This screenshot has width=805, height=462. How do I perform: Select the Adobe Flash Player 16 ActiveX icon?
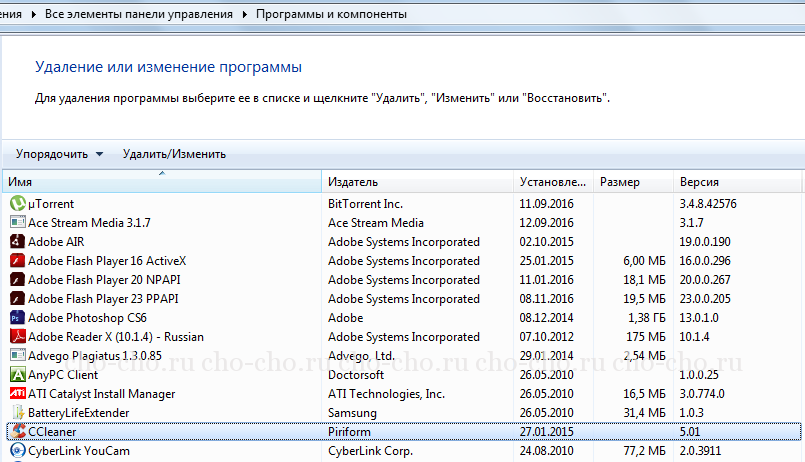[17, 260]
